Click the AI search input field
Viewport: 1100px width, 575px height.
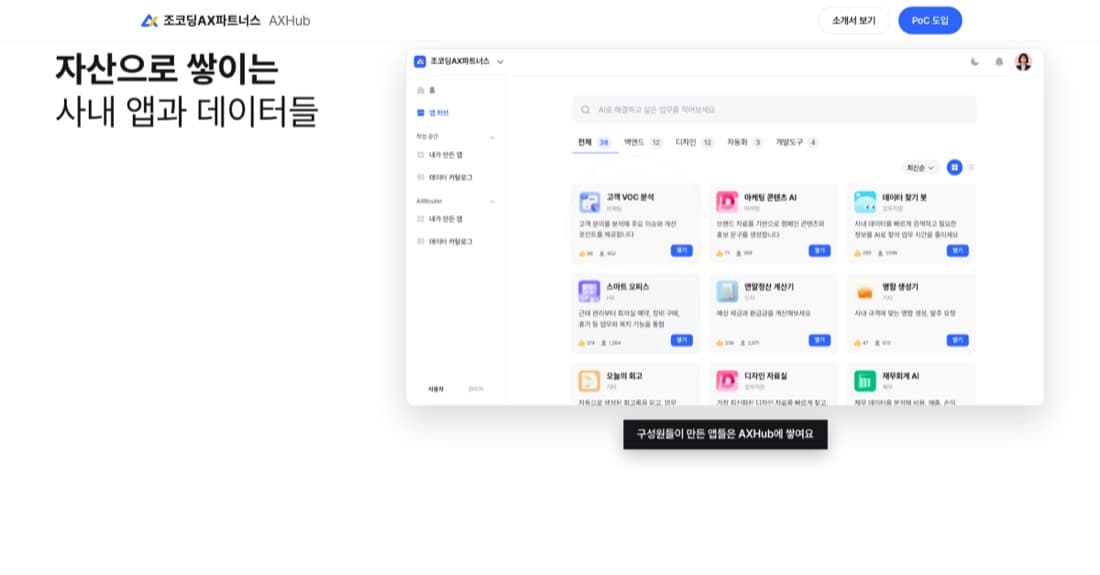774,109
